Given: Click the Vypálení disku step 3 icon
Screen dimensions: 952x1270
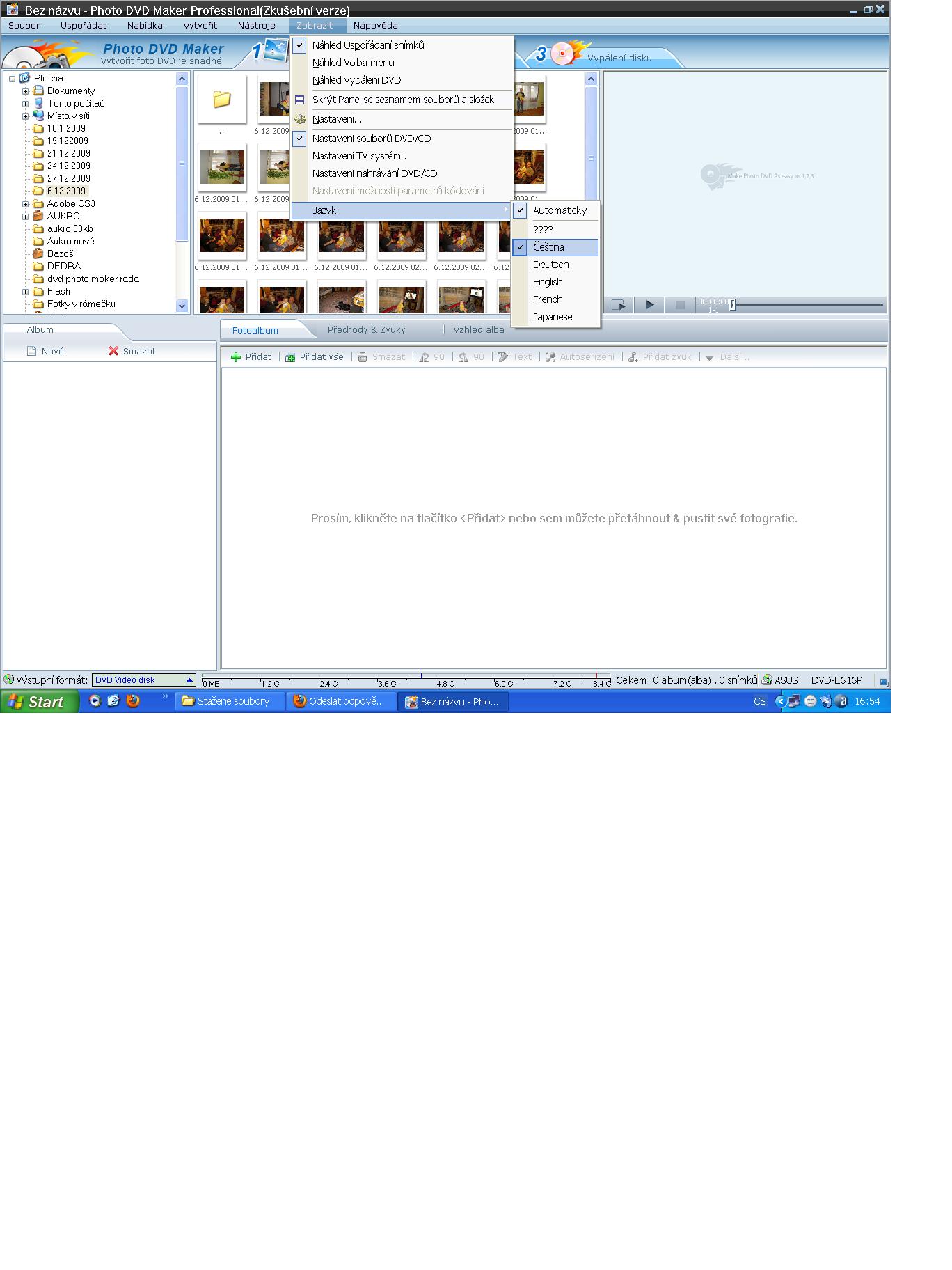Looking at the screenshot, I should [x=562, y=54].
